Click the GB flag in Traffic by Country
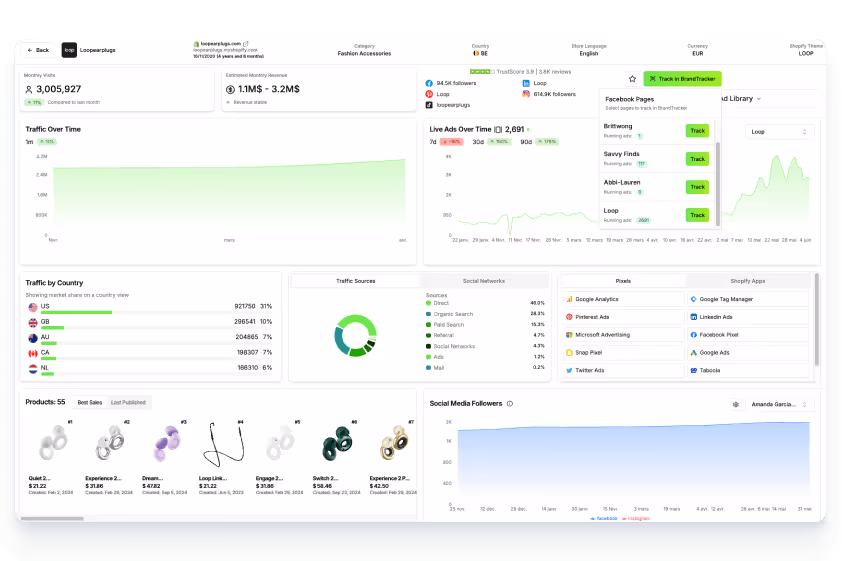 click(33, 323)
